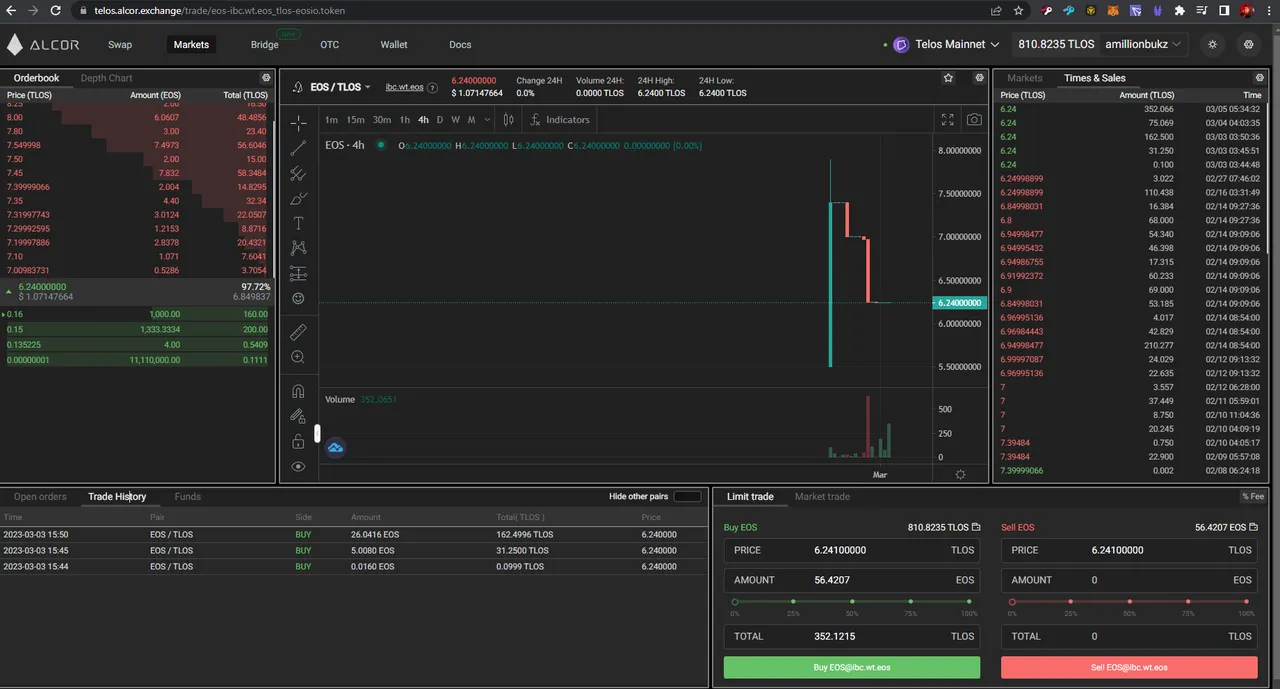This screenshot has width=1280, height=689.
Task: Set buy amount slider to 50%
Action: (x=852, y=602)
